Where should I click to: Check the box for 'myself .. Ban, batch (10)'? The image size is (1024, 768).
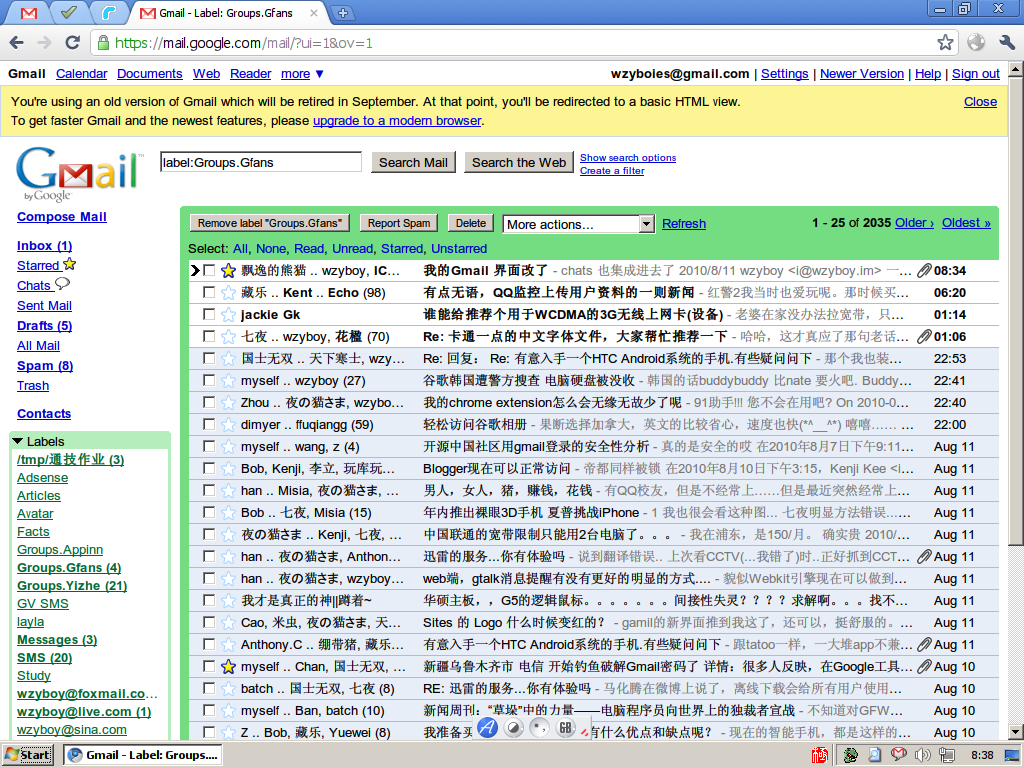209,710
